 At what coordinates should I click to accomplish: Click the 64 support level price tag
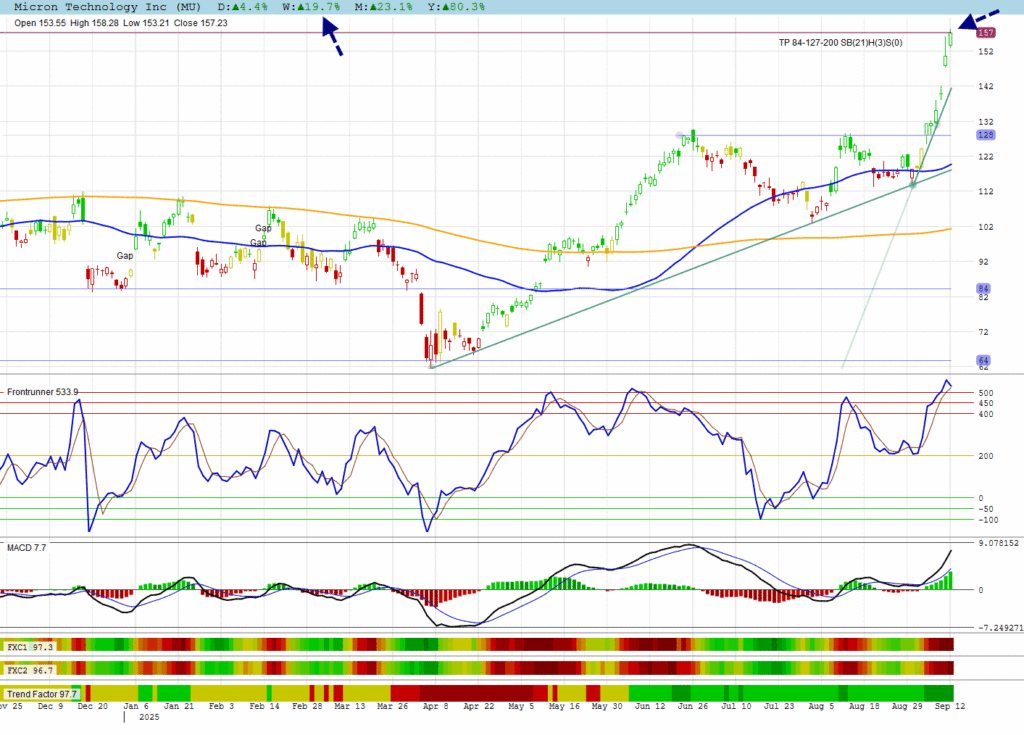(984, 361)
